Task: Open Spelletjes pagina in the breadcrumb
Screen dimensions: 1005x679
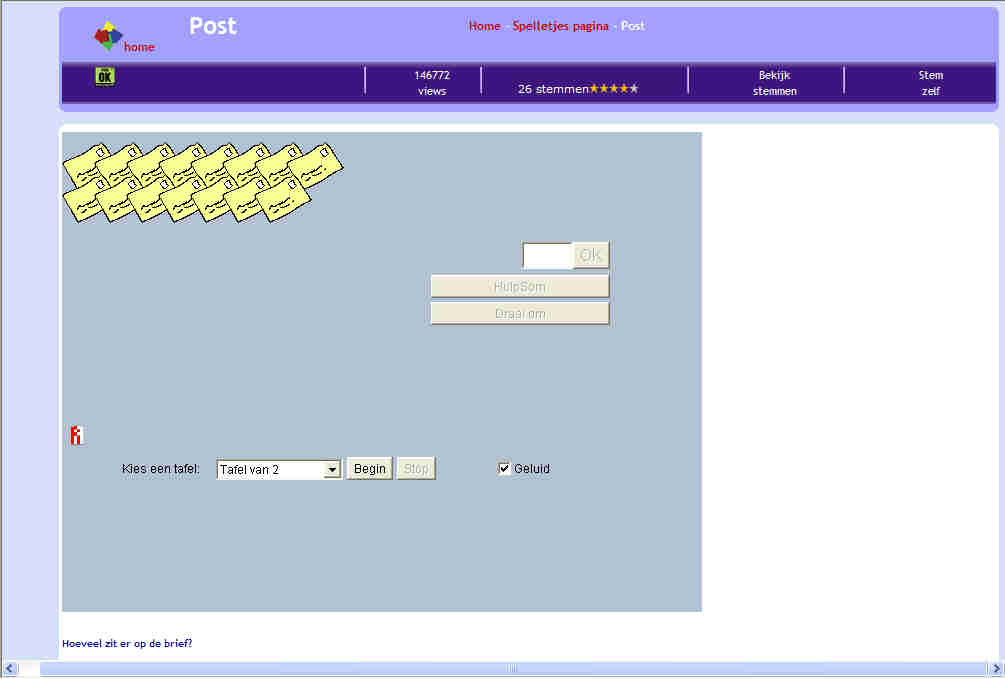Action: [x=560, y=26]
